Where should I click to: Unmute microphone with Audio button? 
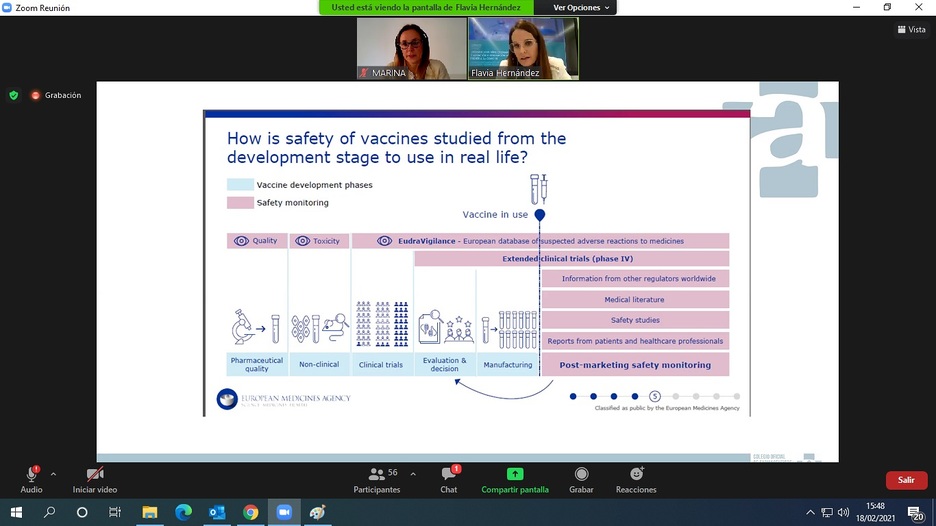(32, 478)
